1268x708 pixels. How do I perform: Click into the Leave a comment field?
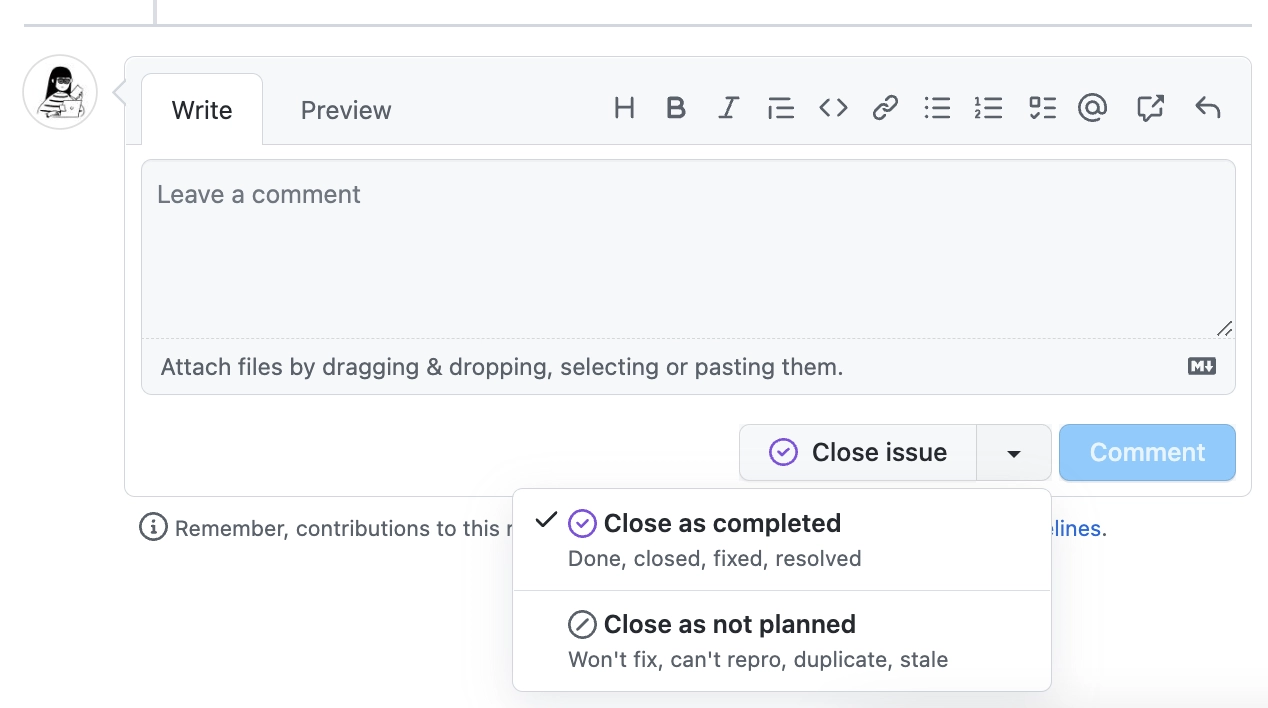[688, 250]
